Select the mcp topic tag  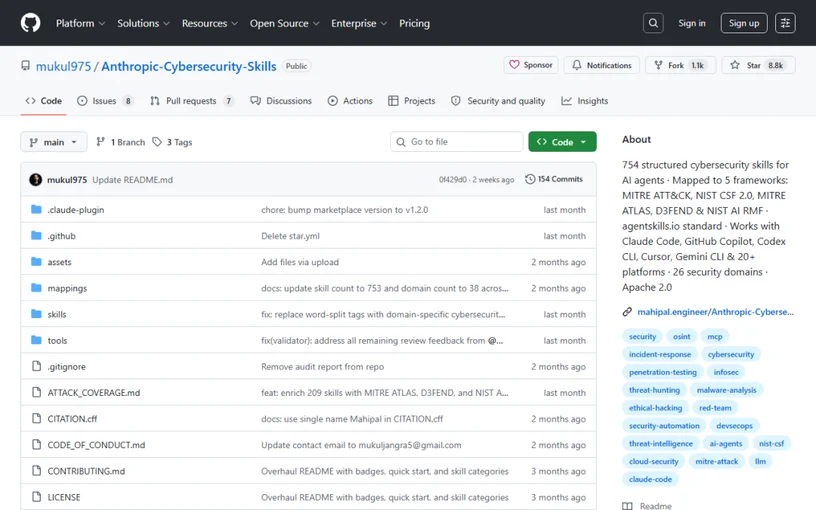coord(715,336)
